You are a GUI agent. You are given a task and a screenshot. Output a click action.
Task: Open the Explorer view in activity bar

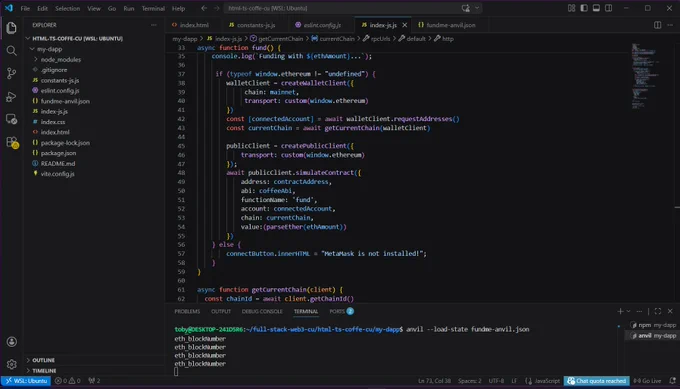pos(12,28)
